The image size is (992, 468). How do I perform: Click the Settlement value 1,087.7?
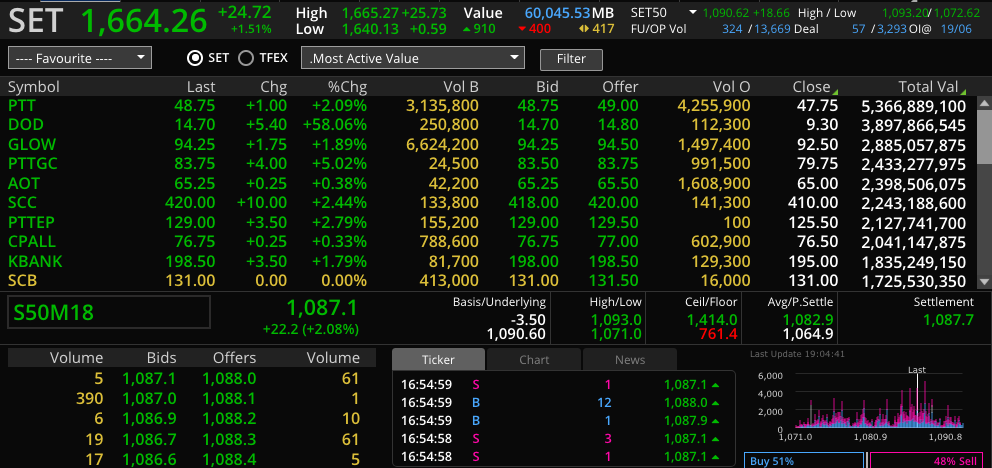coord(948,320)
